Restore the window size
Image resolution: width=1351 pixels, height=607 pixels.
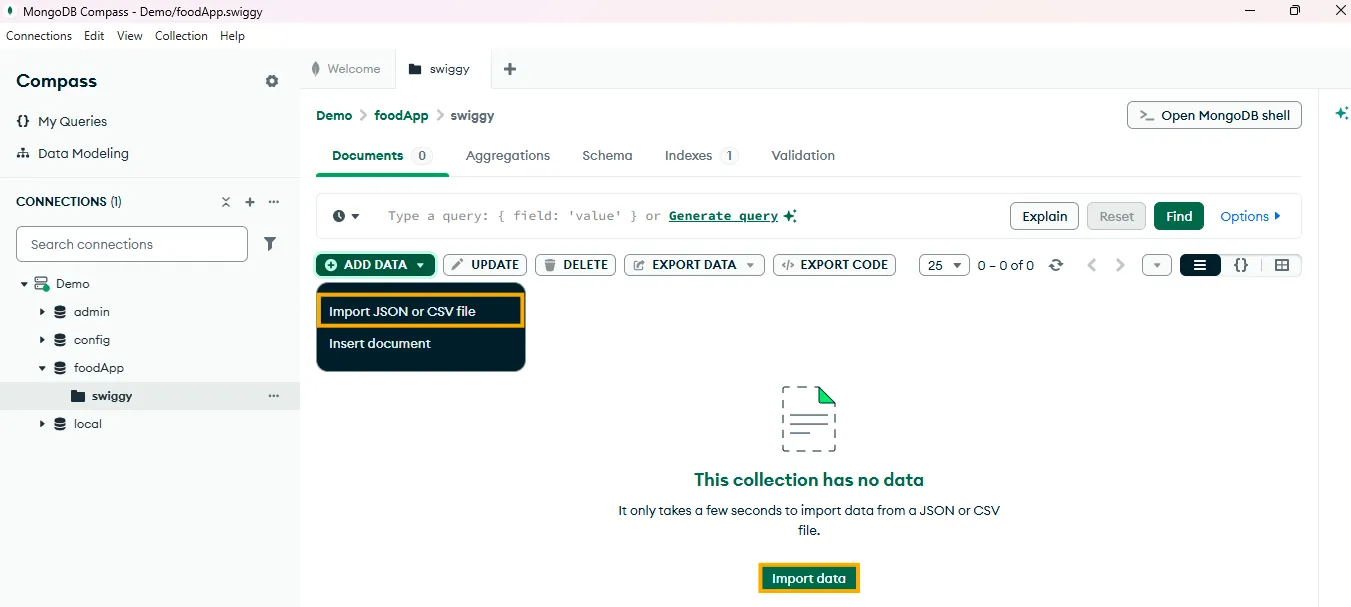(x=1295, y=11)
